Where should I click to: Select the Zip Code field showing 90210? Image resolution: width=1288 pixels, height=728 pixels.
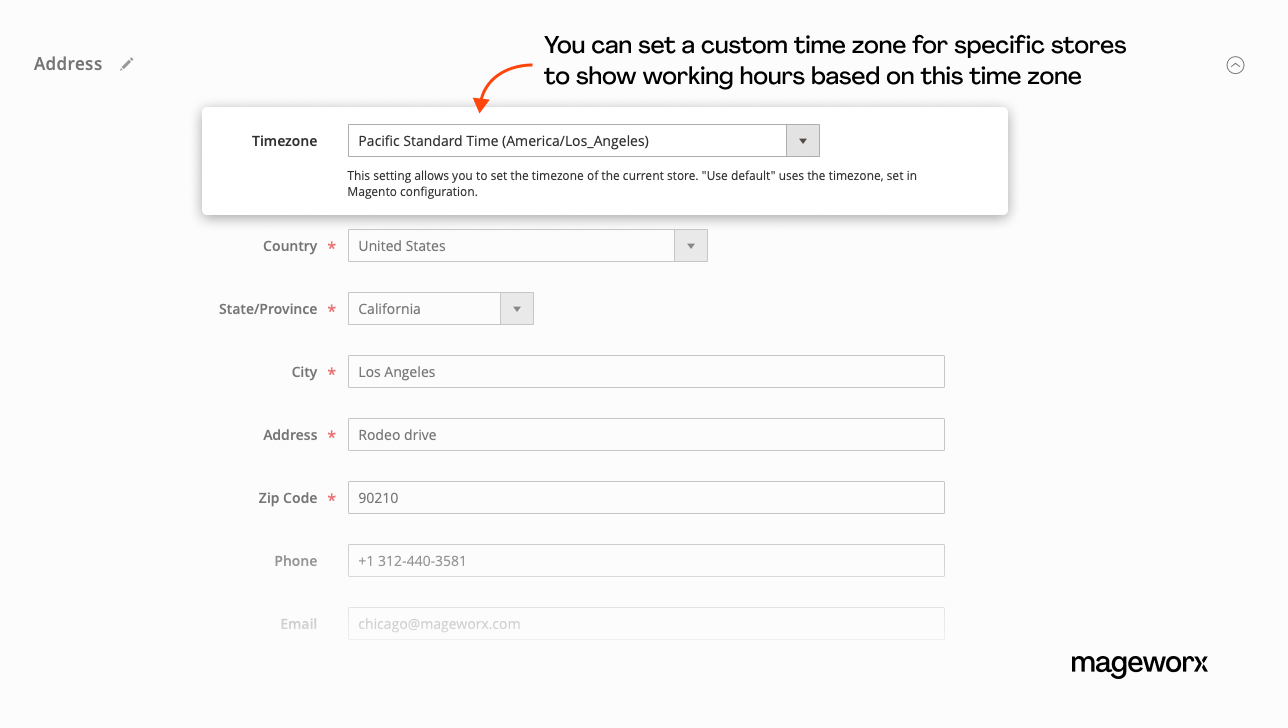click(x=646, y=498)
